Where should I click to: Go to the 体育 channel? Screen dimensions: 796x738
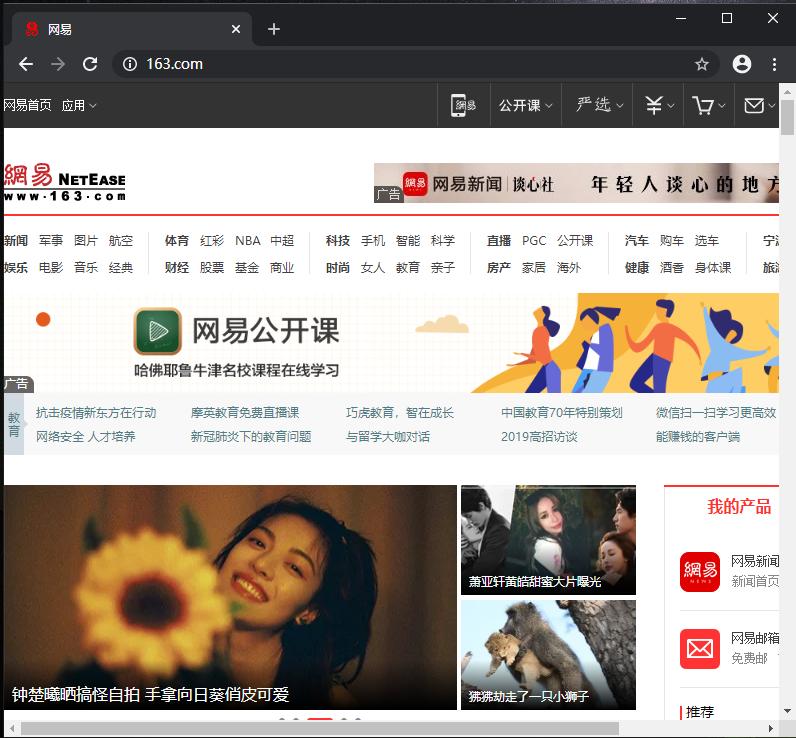pos(177,241)
